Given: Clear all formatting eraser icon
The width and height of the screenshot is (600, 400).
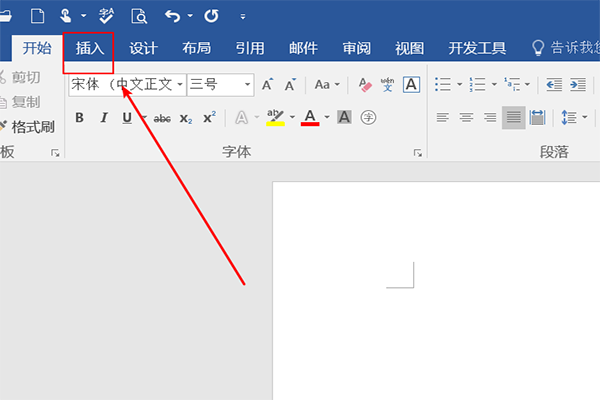Looking at the screenshot, I should [365, 85].
